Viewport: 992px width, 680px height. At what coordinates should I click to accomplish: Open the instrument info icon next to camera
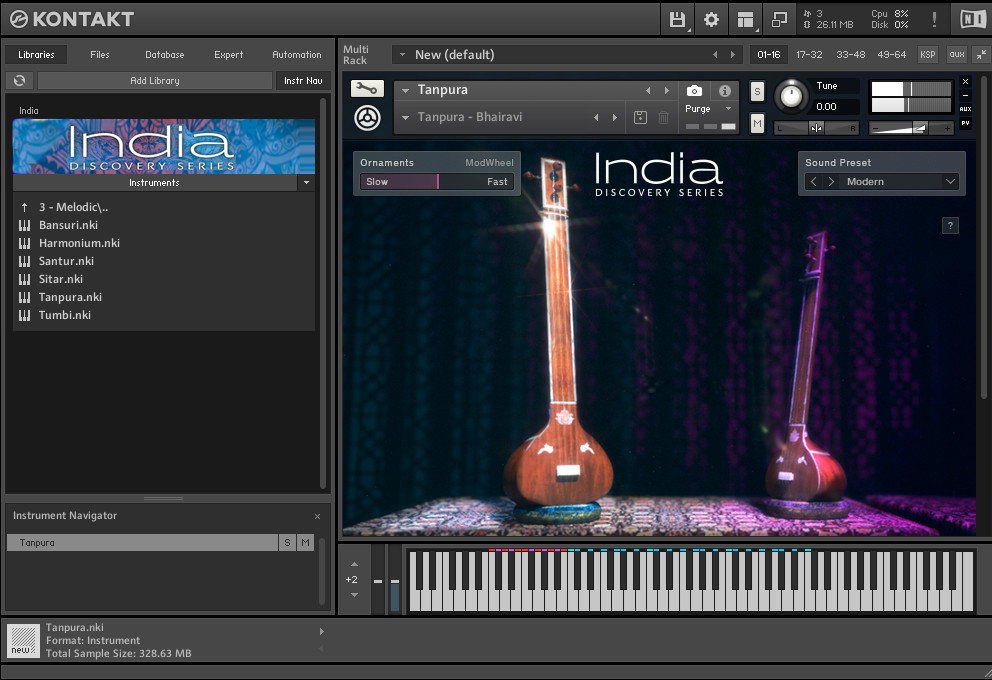(x=724, y=90)
